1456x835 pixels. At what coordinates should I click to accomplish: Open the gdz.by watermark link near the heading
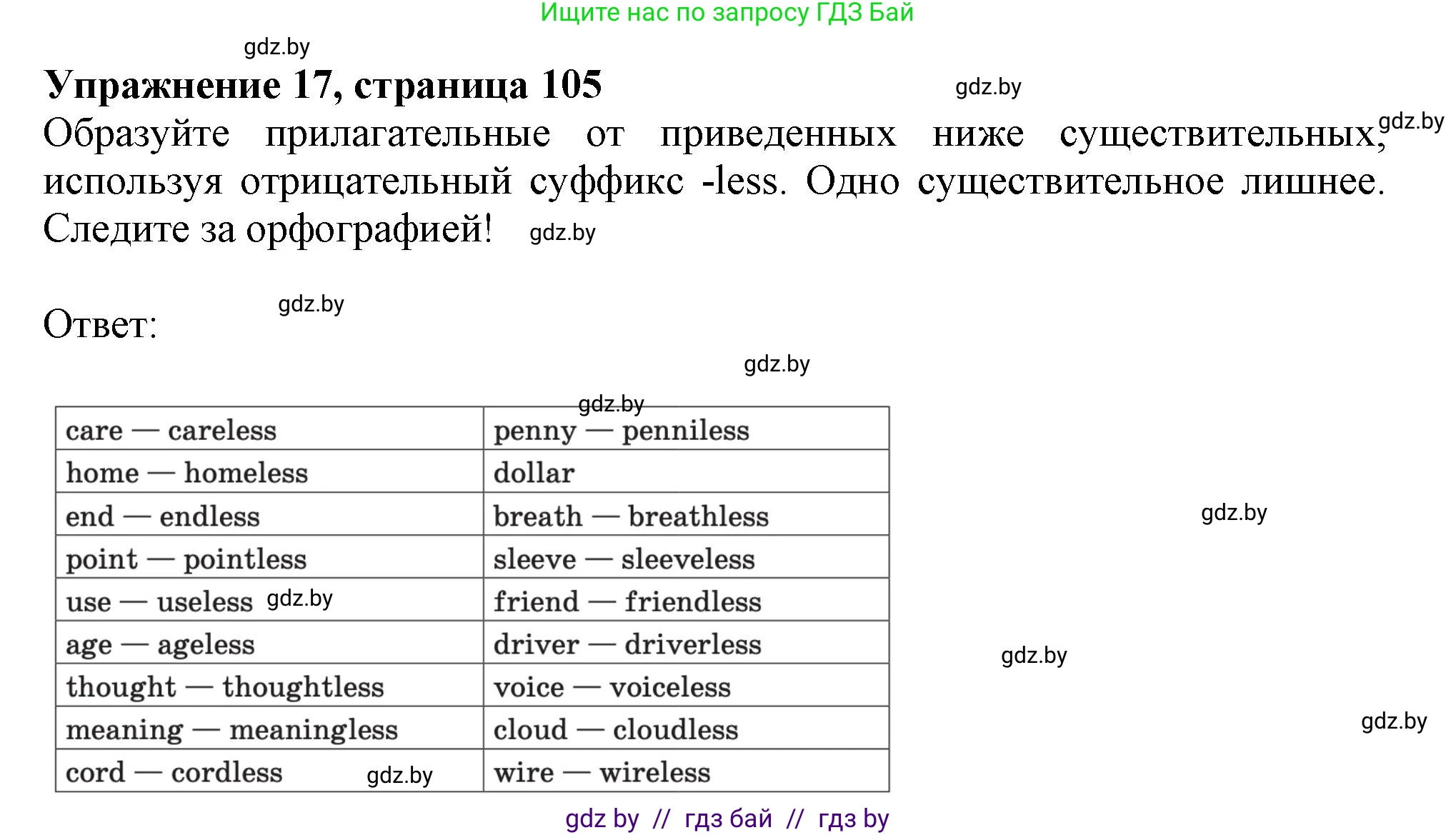(x=278, y=47)
